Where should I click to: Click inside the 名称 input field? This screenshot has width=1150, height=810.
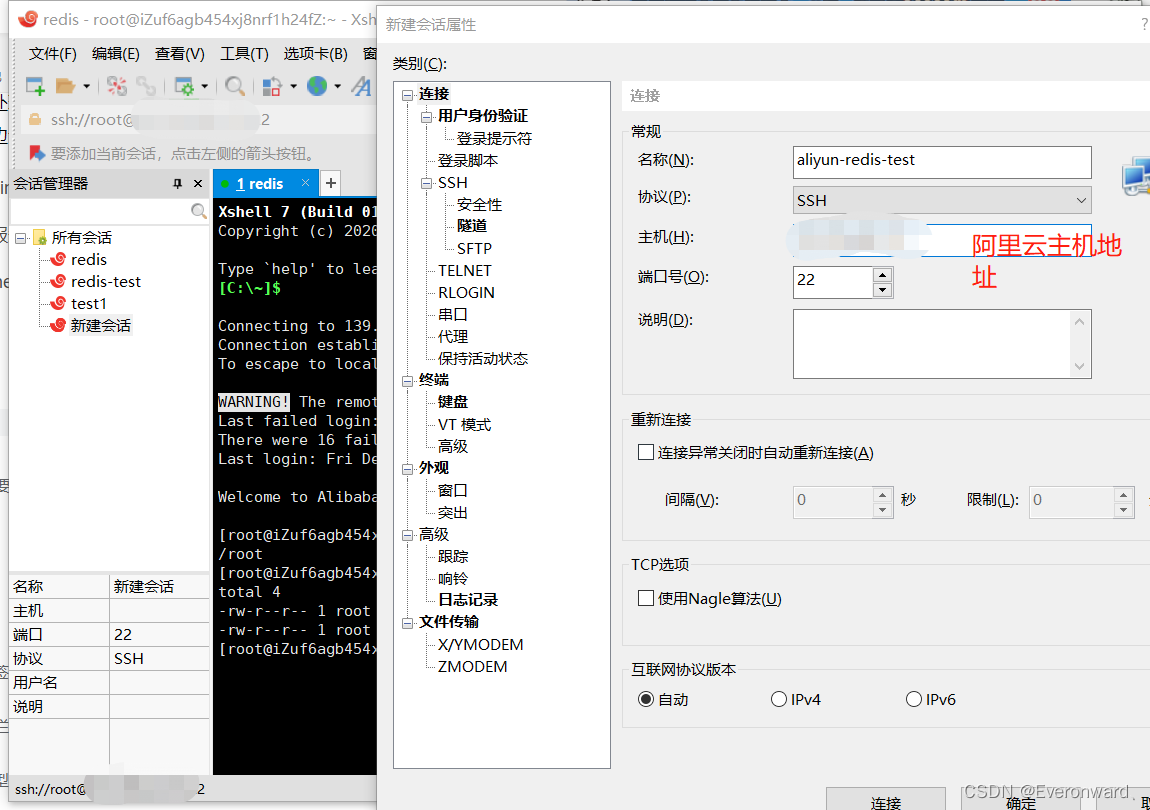tap(940, 162)
